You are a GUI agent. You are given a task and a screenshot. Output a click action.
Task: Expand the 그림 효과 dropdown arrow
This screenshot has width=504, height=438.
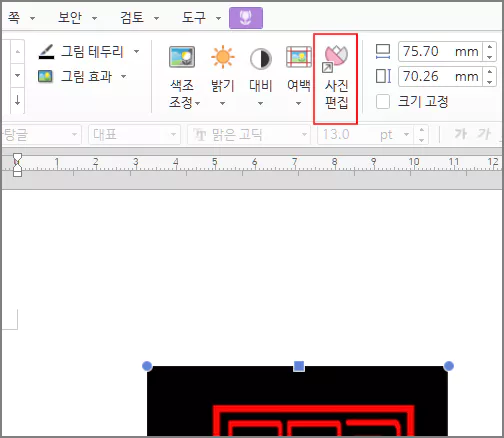point(124,77)
